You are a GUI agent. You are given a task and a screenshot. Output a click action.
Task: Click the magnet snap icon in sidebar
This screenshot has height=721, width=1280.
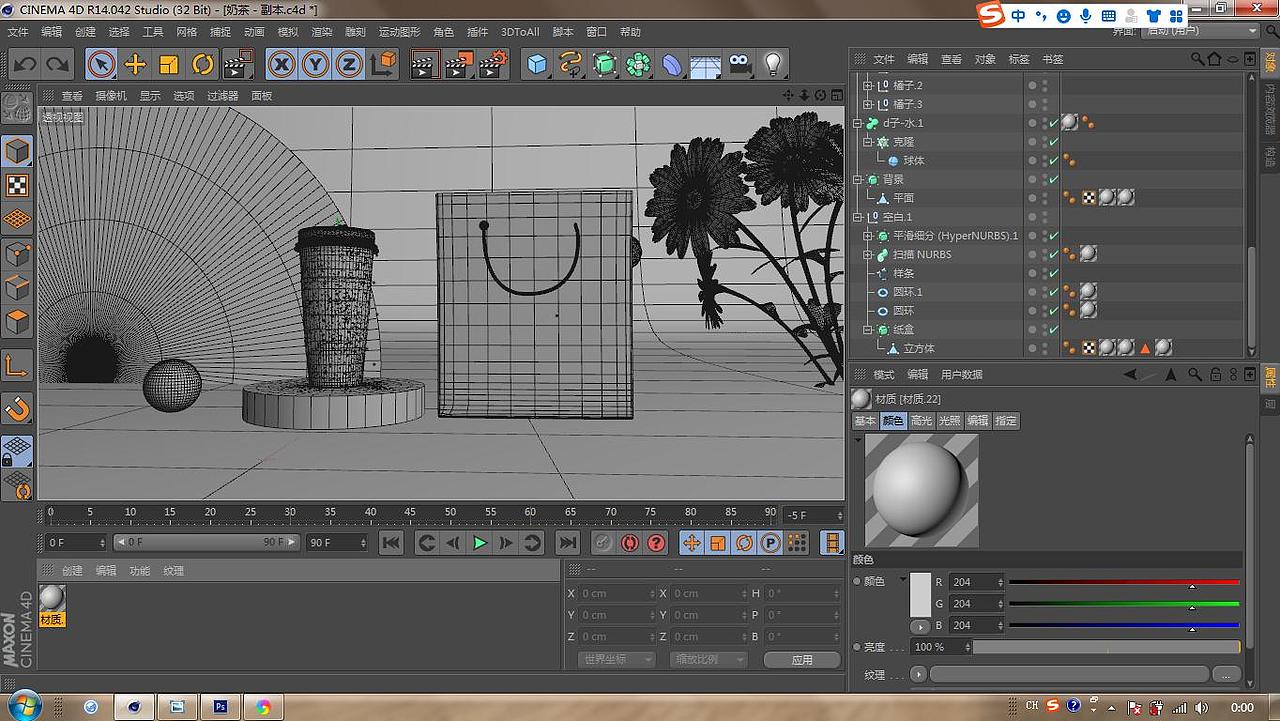[18, 408]
